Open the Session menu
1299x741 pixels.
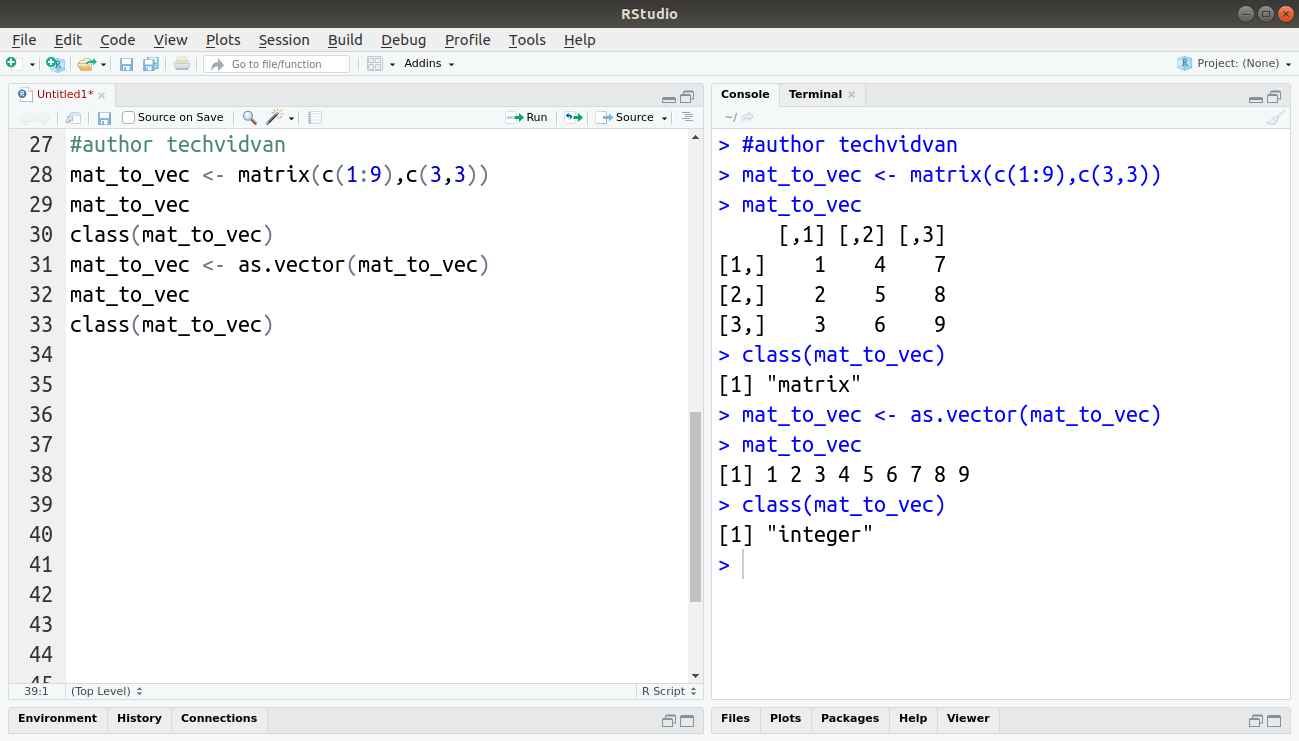tap(284, 40)
